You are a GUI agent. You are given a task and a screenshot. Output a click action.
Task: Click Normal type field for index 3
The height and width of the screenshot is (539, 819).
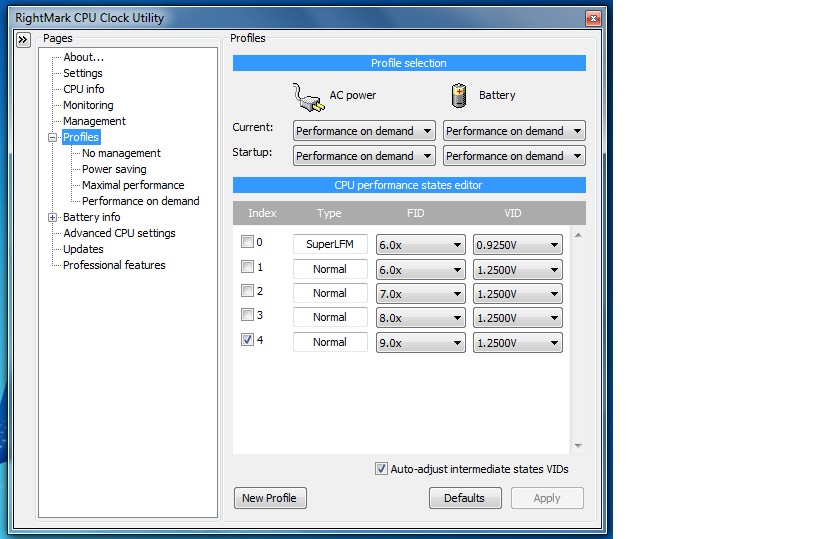point(330,317)
